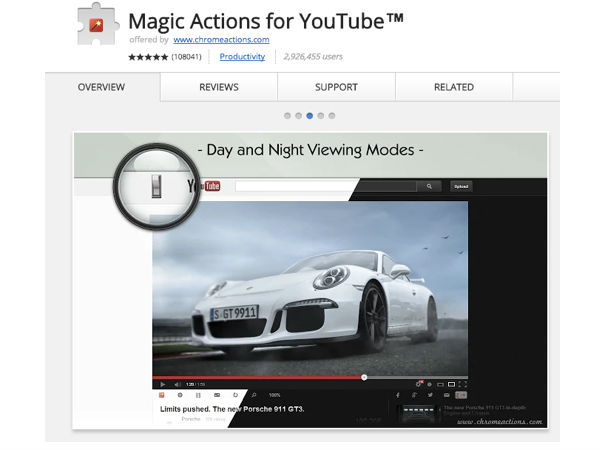Click the "2,926,455 users" text
Screen dimensions: 600x450
[x=313, y=57]
